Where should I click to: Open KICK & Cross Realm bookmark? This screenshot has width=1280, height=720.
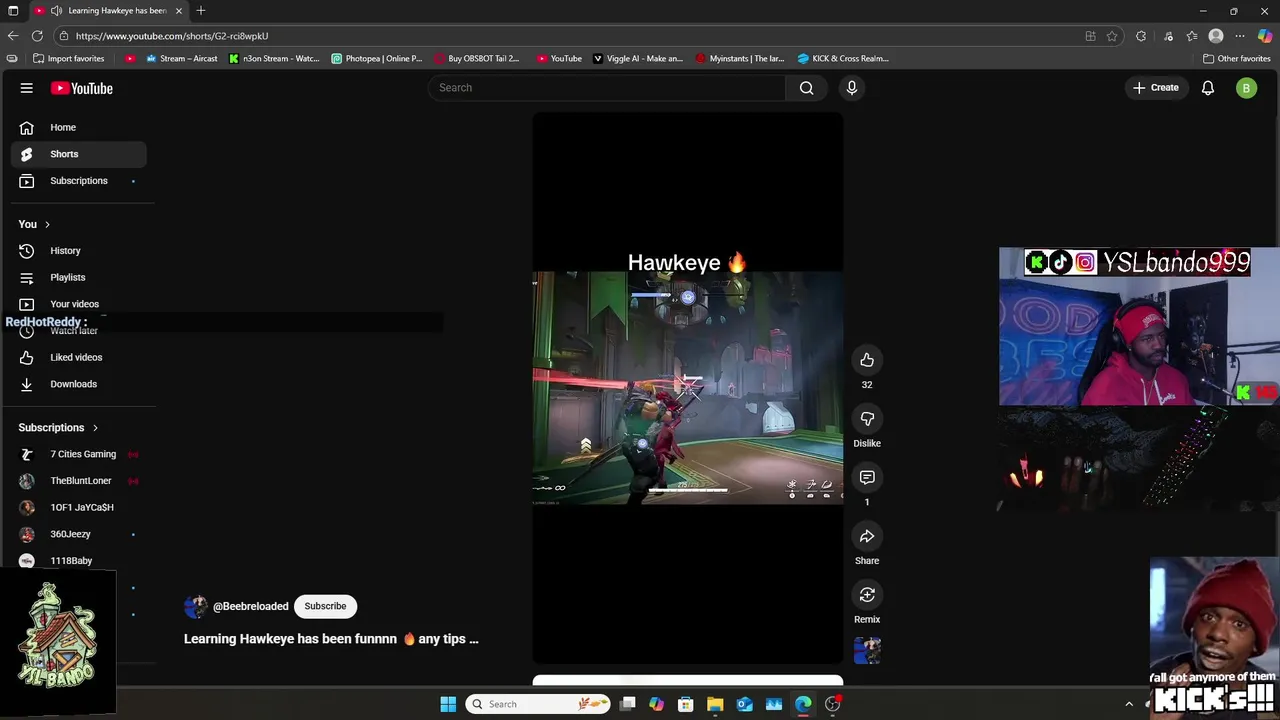pyautogui.click(x=843, y=59)
